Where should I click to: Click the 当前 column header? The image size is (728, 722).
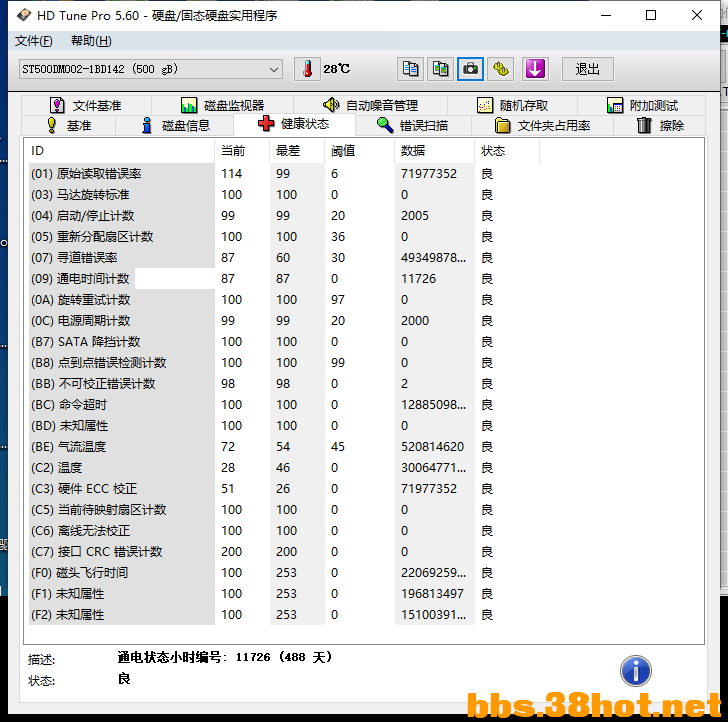pos(242,151)
